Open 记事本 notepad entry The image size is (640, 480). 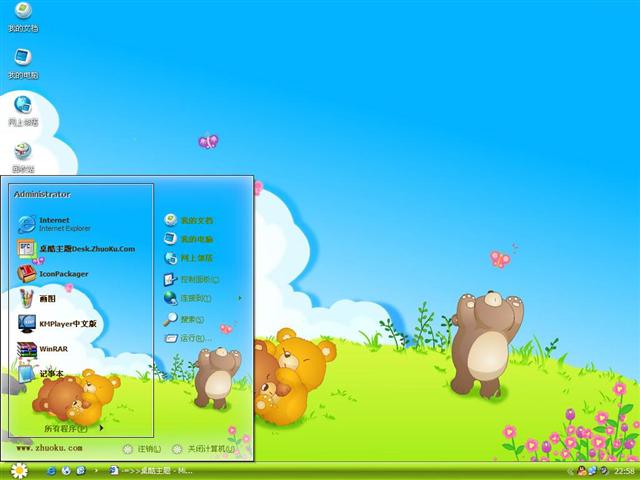pyautogui.click(x=40, y=373)
